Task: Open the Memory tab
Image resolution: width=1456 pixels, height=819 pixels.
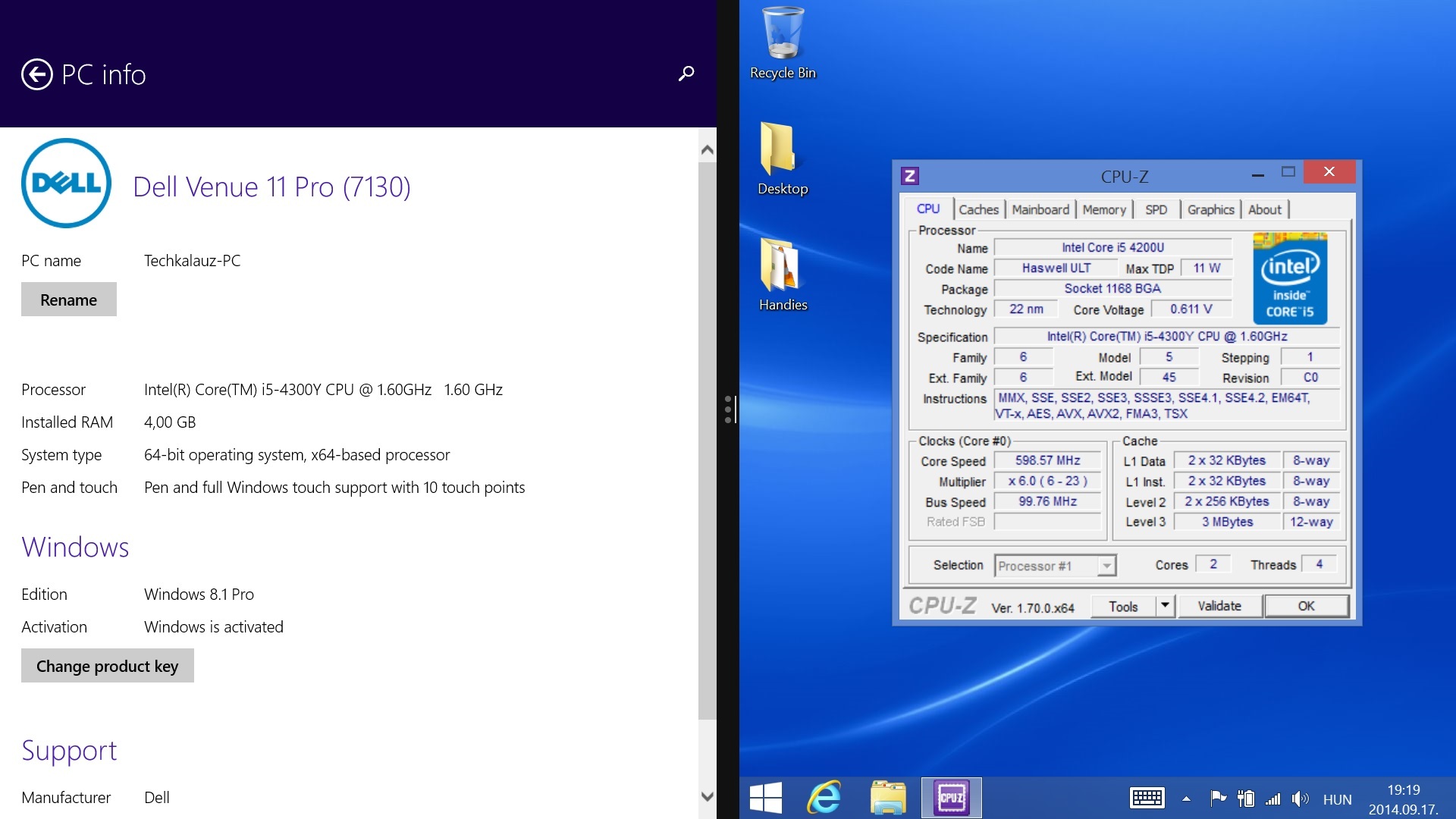Action: 1104,210
